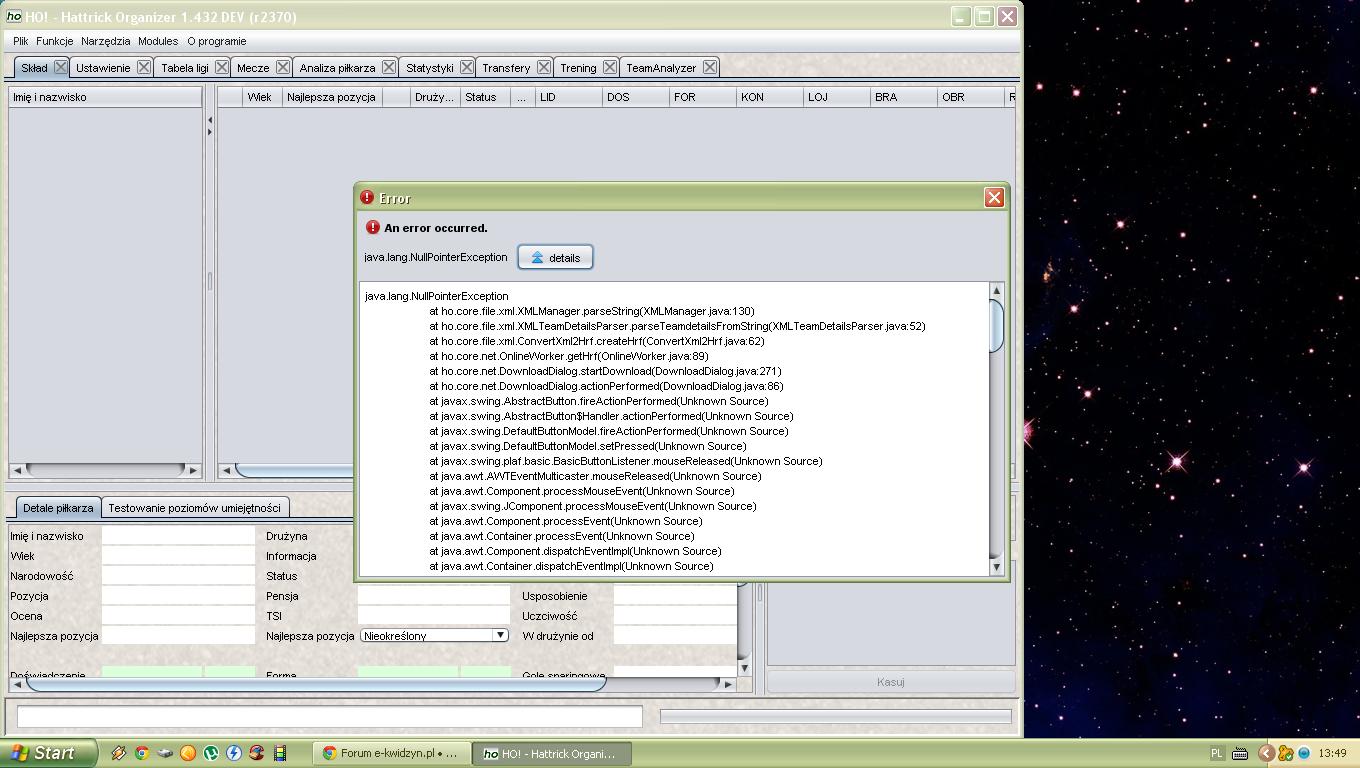1360x768 pixels.
Task: Show hidden tray icons with the arrow
Action: pos(1265,753)
